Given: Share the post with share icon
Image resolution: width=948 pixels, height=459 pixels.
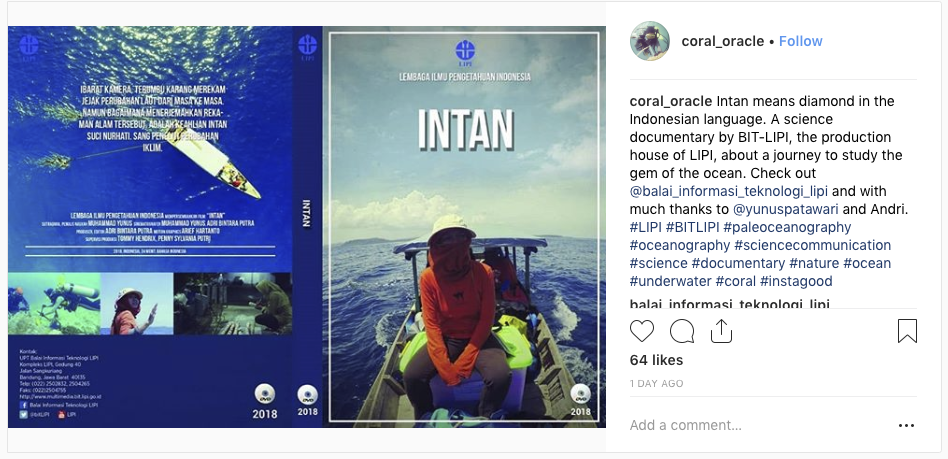Looking at the screenshot, I should 721,331.
